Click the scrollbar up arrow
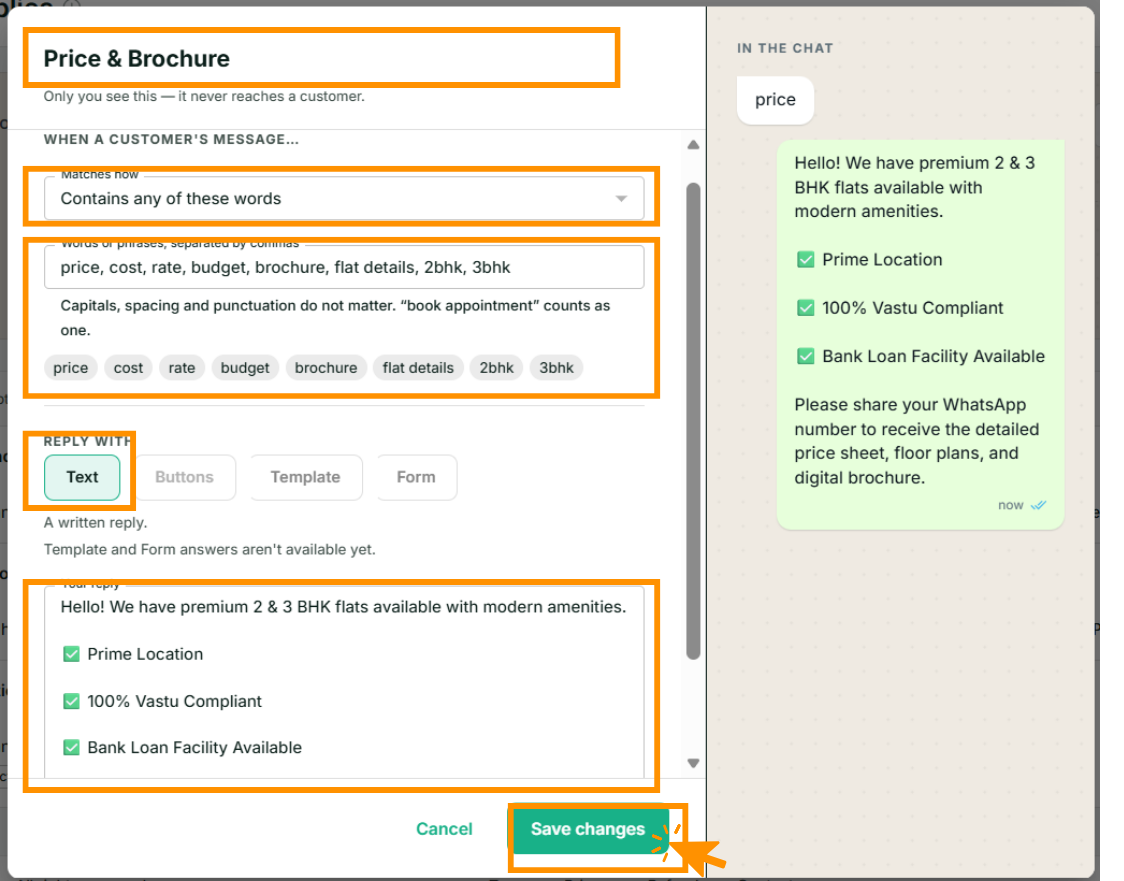The image size is (1124, 881). (693, 145)
